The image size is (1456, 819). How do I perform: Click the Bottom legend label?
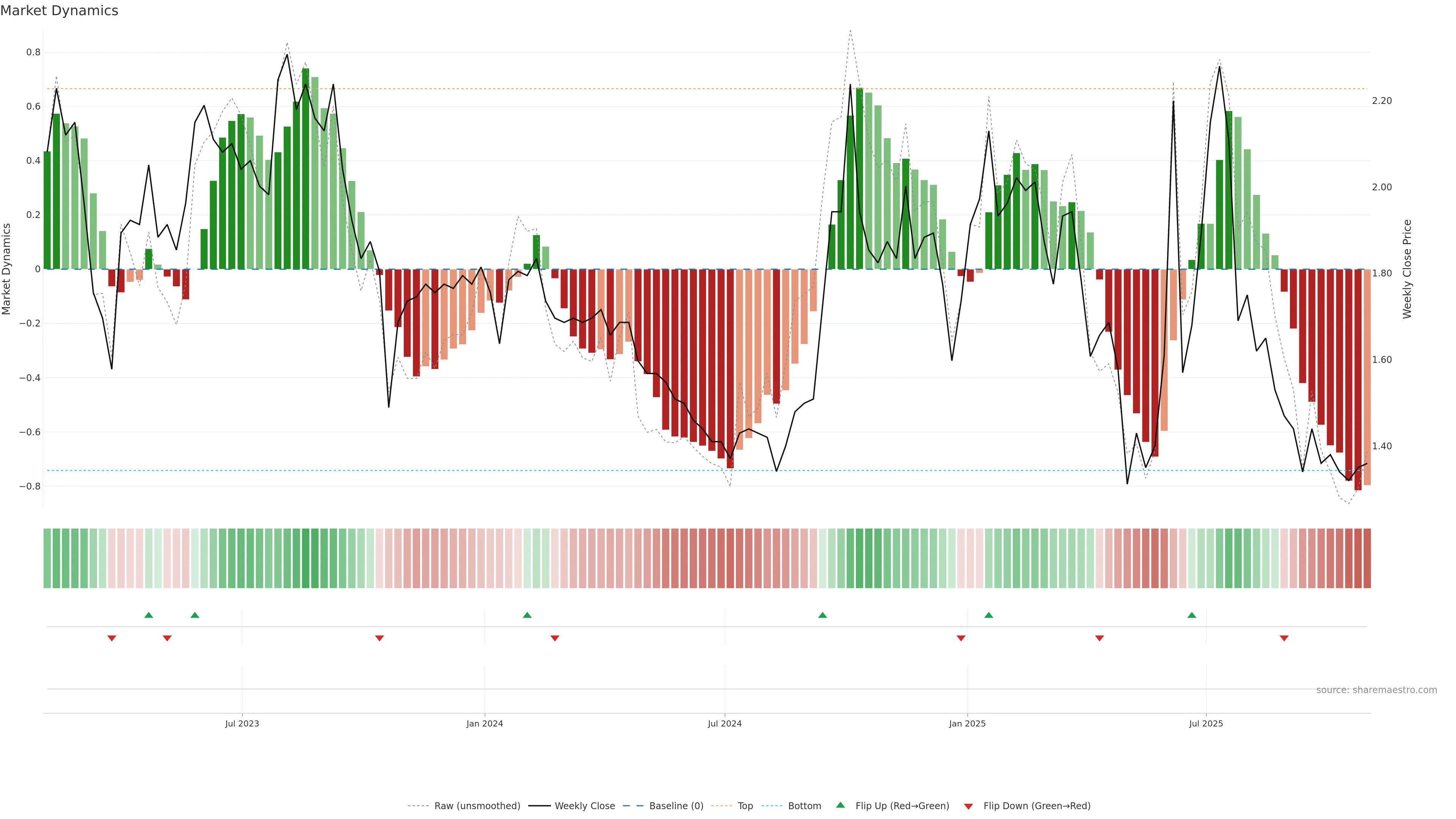(x=804, y=806)
